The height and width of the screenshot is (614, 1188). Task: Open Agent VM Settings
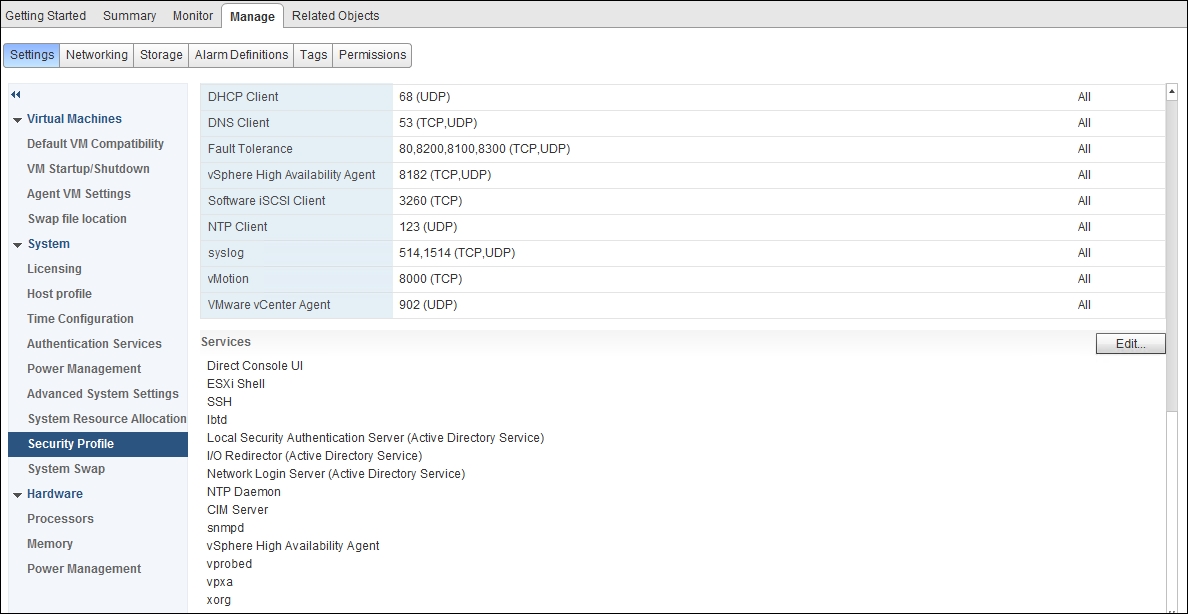click(79, 193)
